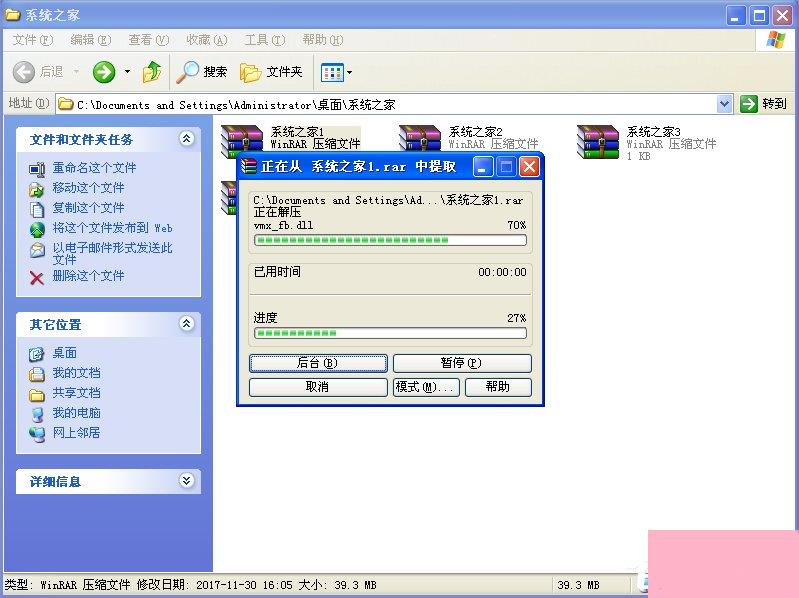Select the 系统之家1 WinRAR archive icon

point(242,139)
